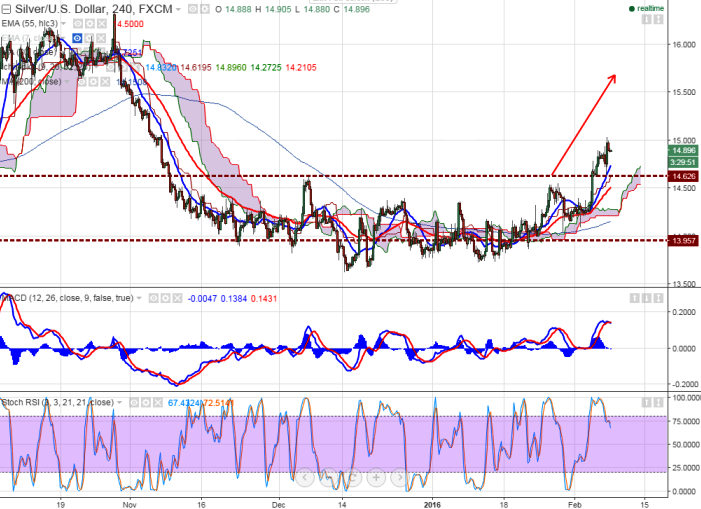The image size is (701, 509).
Task: Open EMA (55, hlc3) settings gear
Action: [x=90, y=24]
